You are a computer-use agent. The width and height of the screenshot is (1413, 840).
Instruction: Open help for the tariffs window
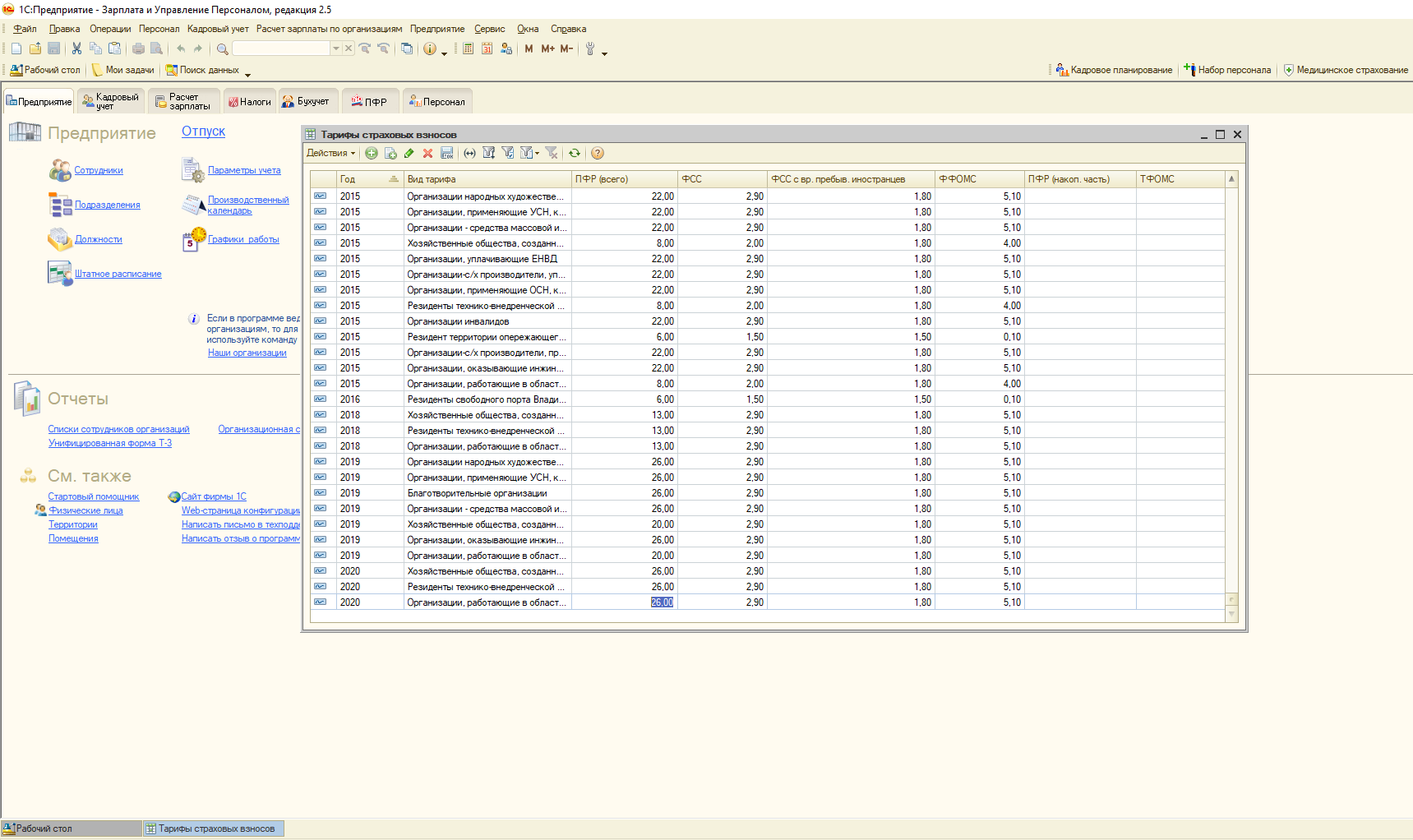pyautogui.click(x=598, y=153)
